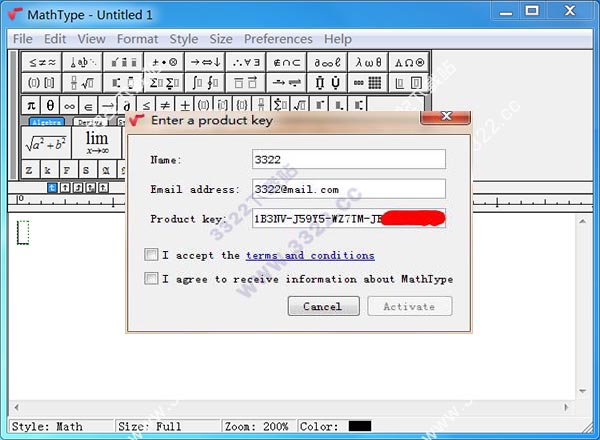Open the relational symbols palette (≤≠≈)
The height and width of the screenshot is (440, 600).
[42, 62]
